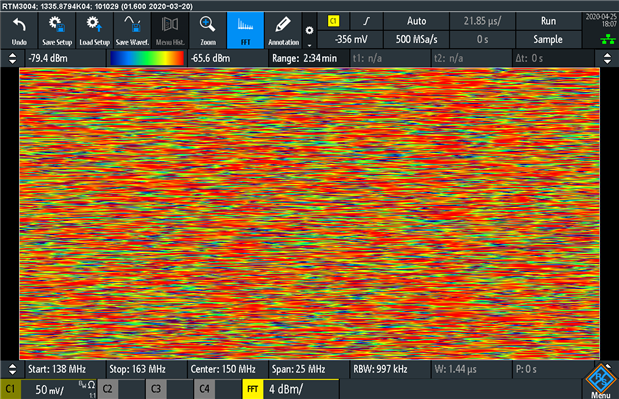The image size is (619, 399).
Task: Click the Sample acquisition mode button
Action: 548,39
